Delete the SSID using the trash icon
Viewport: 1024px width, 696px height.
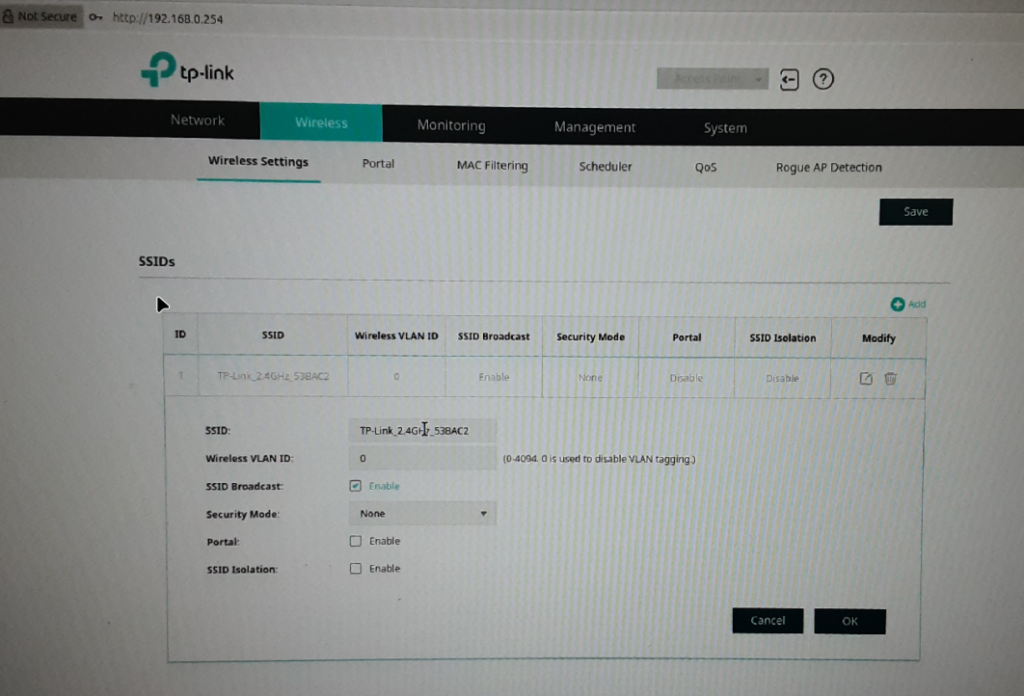[890, 378]
